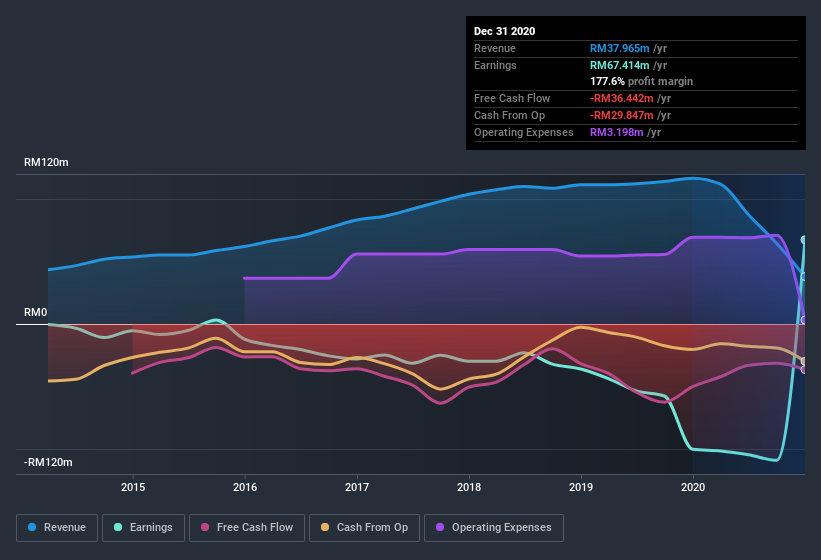Click the purple Operating Expenses legend dot
821x560 pixels.
pyautogui.click(x=441, y=527)
